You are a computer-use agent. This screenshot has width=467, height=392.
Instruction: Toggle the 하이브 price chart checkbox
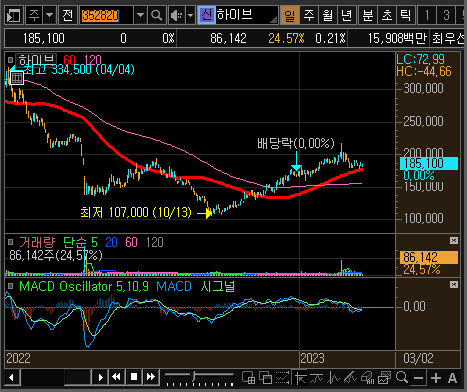click(x=10, y=60)
